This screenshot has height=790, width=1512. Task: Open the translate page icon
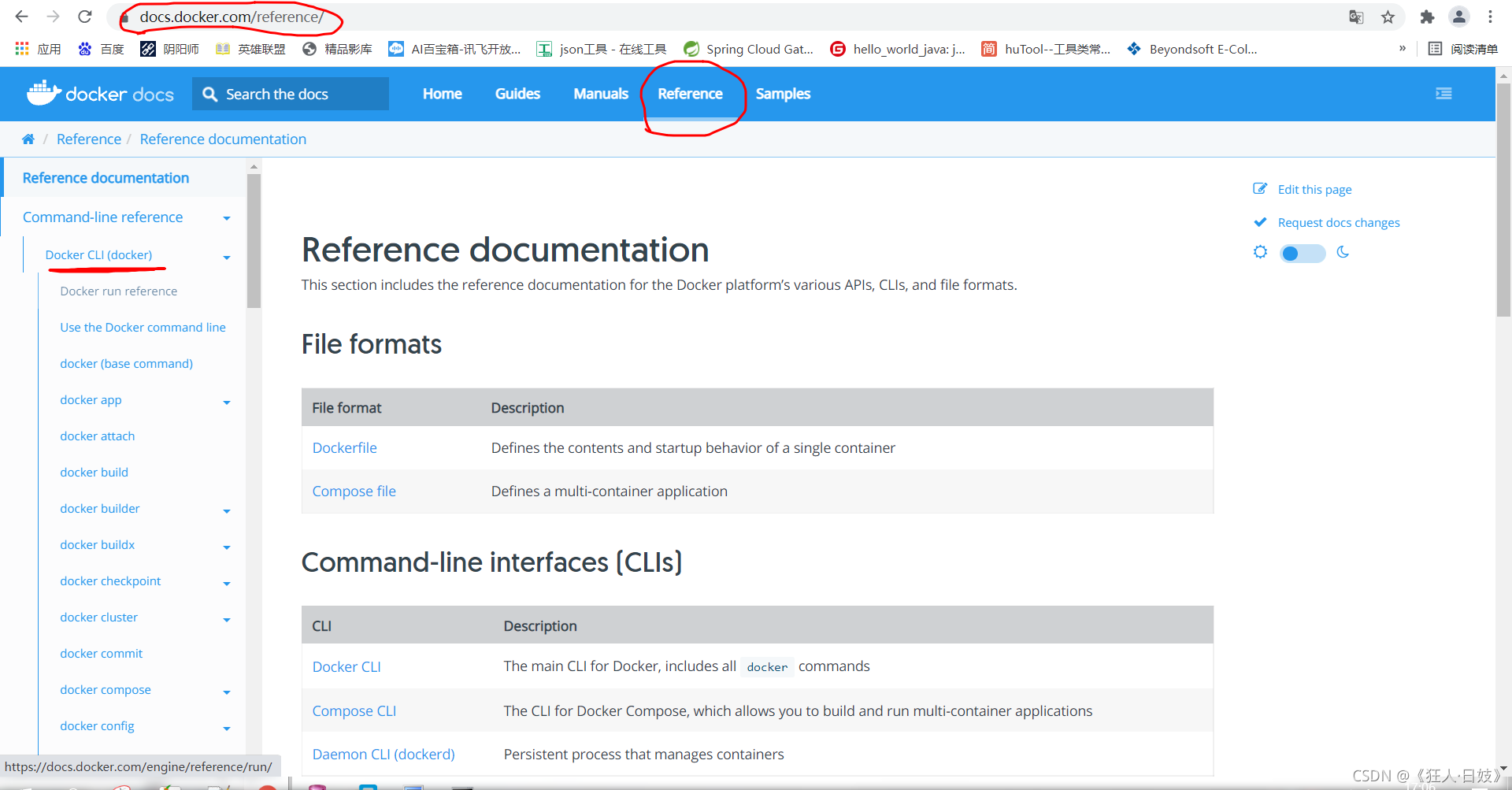point(1356,17)
